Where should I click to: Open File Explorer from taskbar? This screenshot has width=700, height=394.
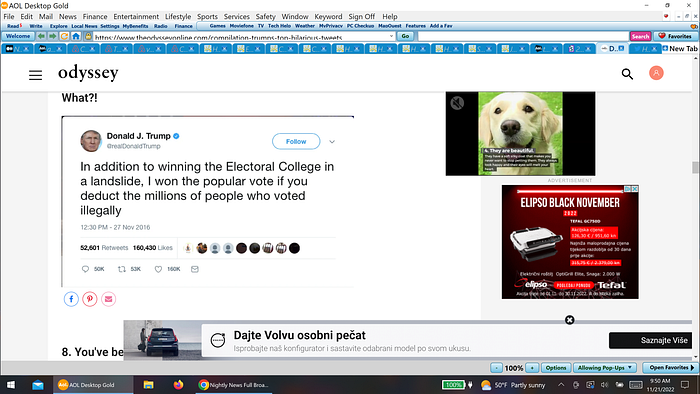[148, 385]
